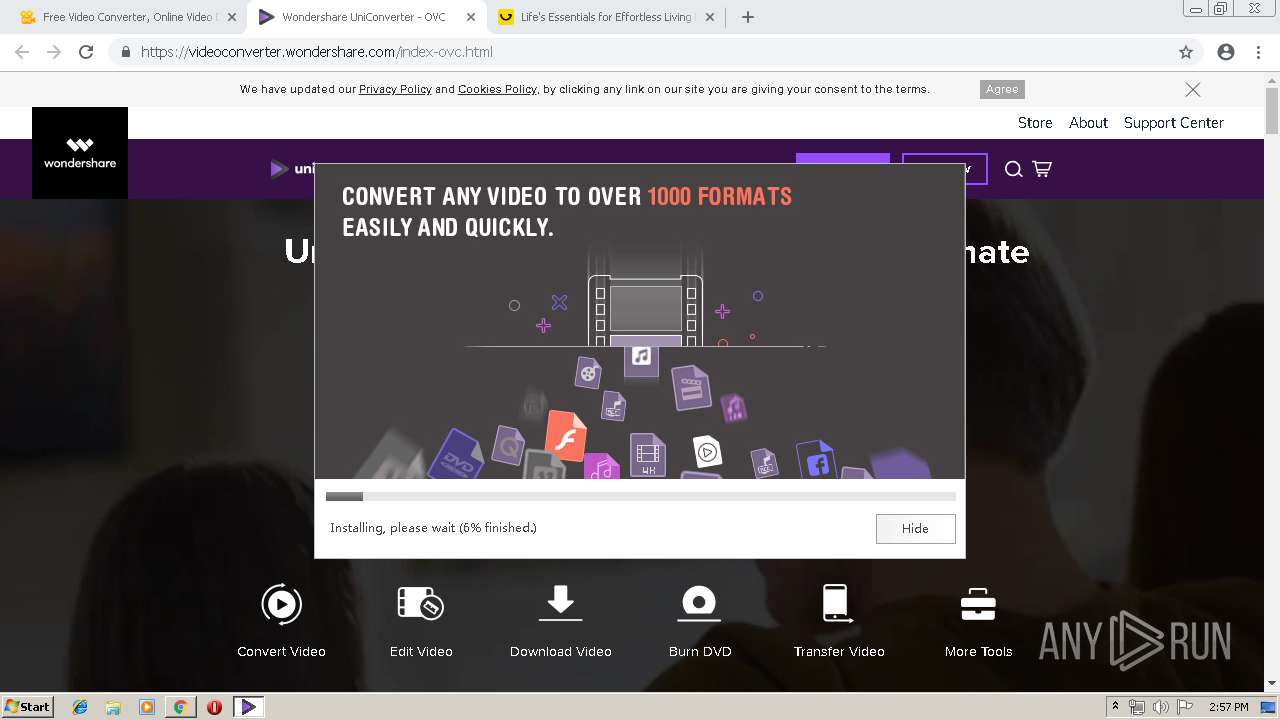
Task: Hide the installer dialog
Action: (915, 528)
